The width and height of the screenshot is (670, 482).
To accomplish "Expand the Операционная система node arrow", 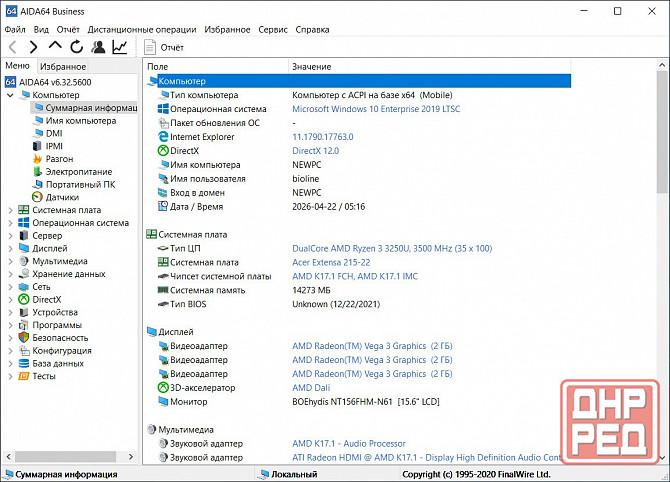I will (x=10, y=223).
